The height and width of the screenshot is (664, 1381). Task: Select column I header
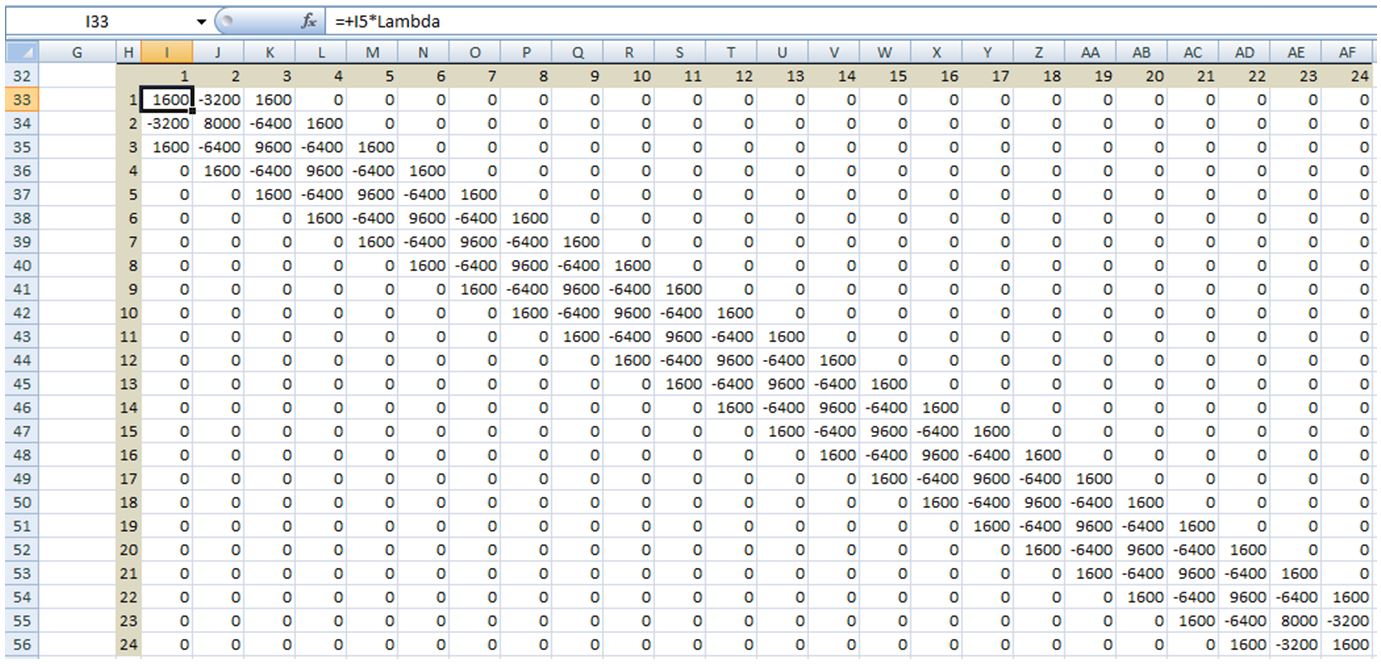[x=166, y=52]
